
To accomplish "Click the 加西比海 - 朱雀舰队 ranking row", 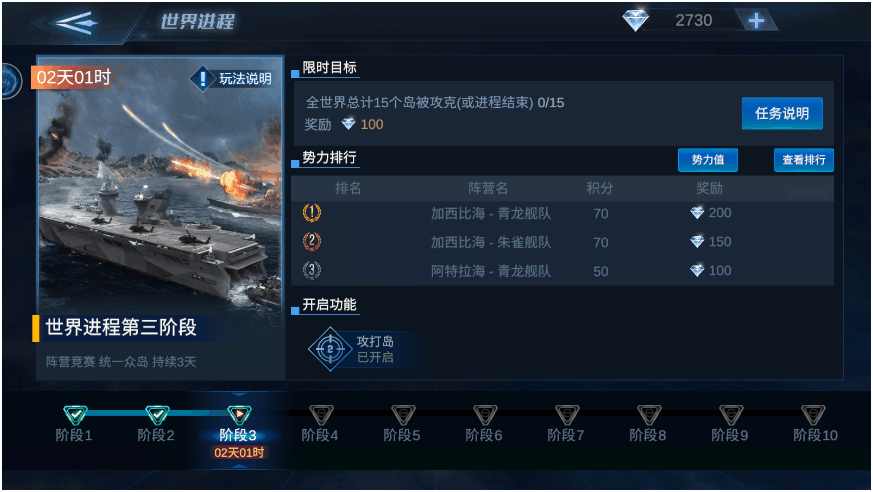I will 562,242.
